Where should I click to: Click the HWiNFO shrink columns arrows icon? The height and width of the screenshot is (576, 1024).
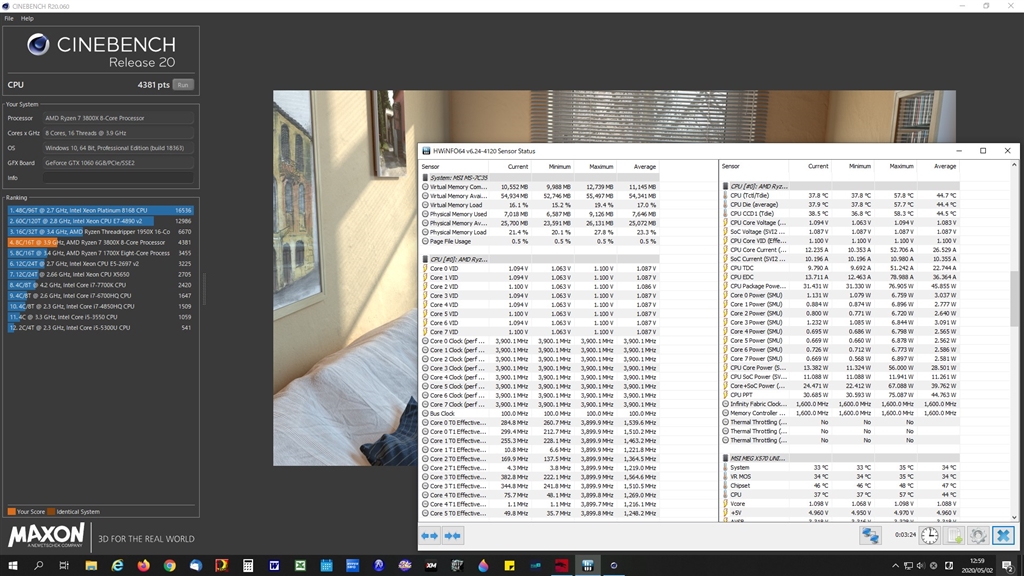pyautogui.click(x=453, y=536)
